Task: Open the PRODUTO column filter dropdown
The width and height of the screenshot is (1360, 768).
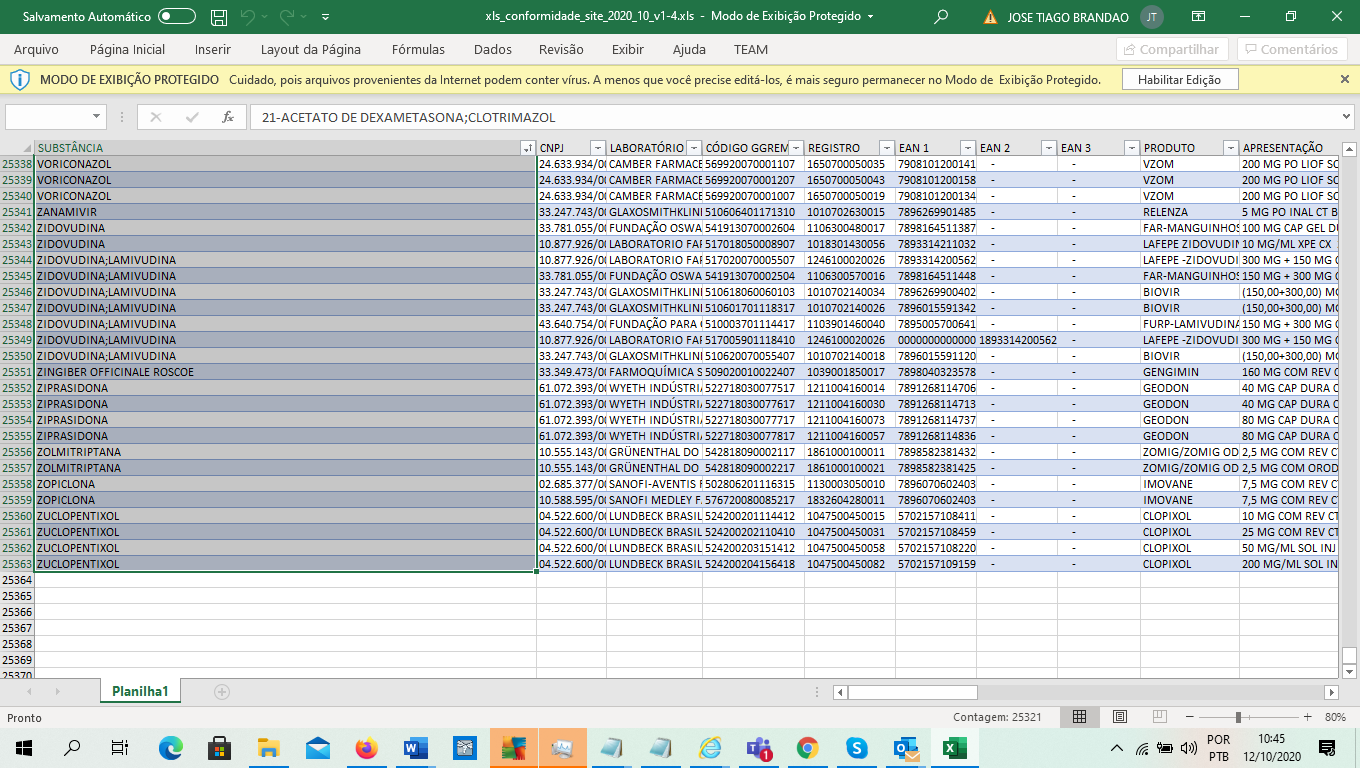Action: click(x=1229, y=148)
